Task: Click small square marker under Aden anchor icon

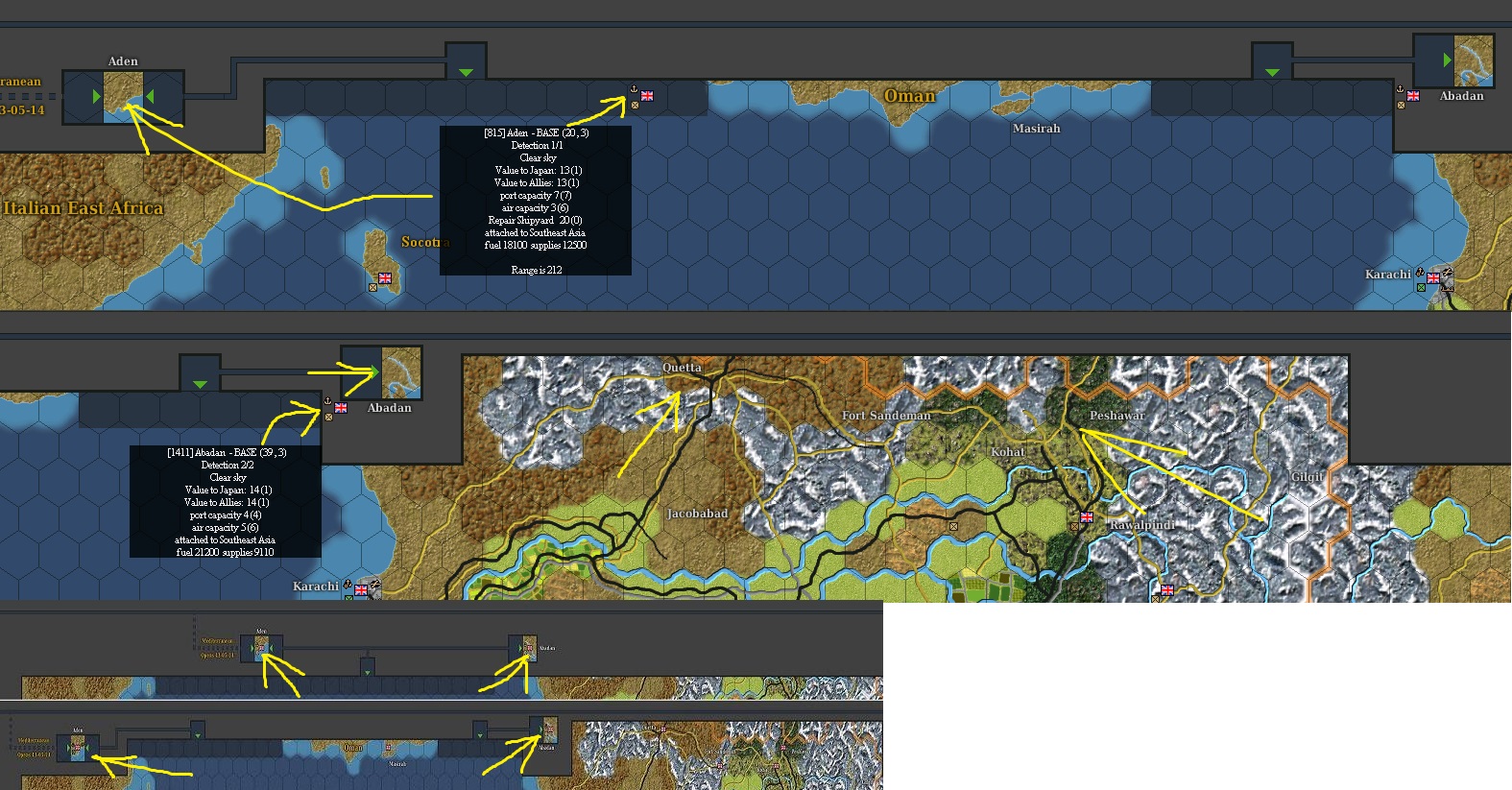Action: 635,105
